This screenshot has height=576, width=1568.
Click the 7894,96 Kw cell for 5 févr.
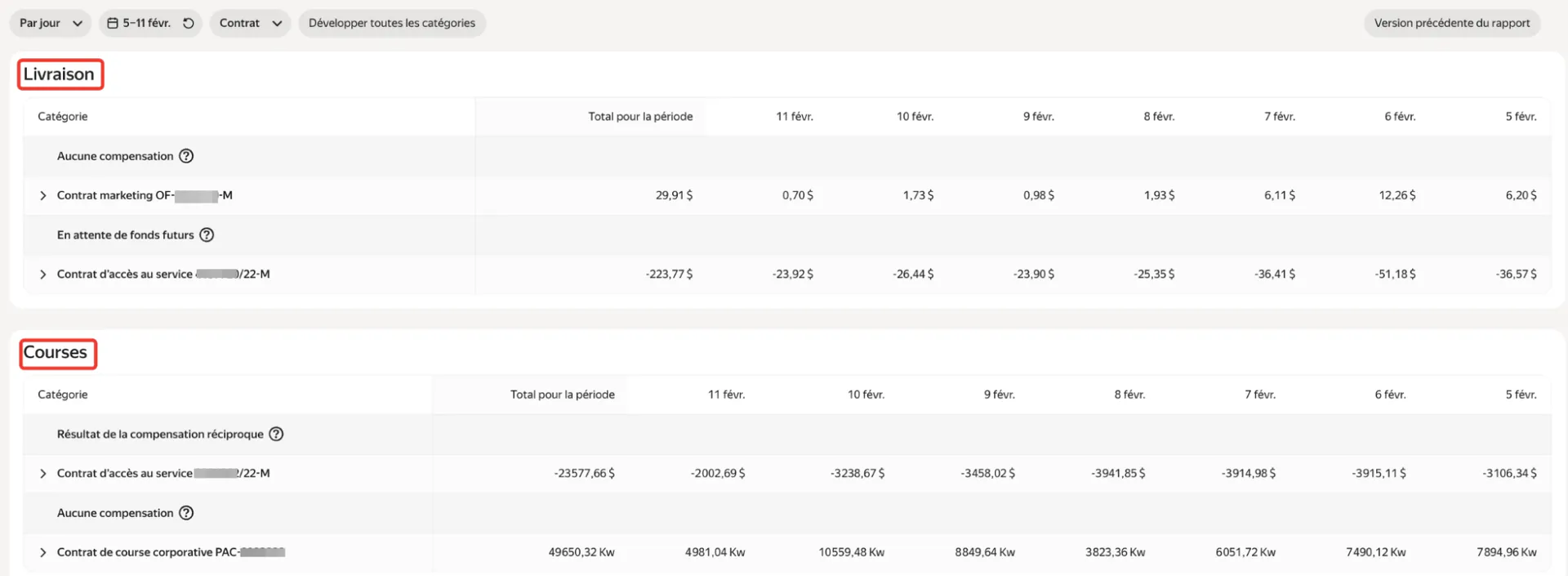(x=1507, y=553)
